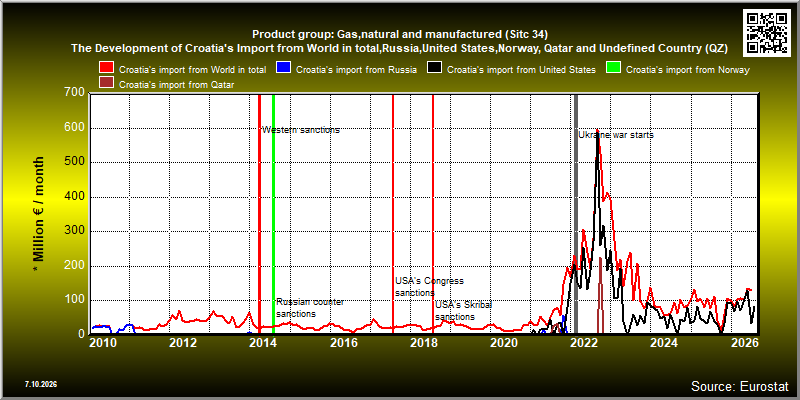Click 'Croatia's import from World in total' label

coord(192,70)
